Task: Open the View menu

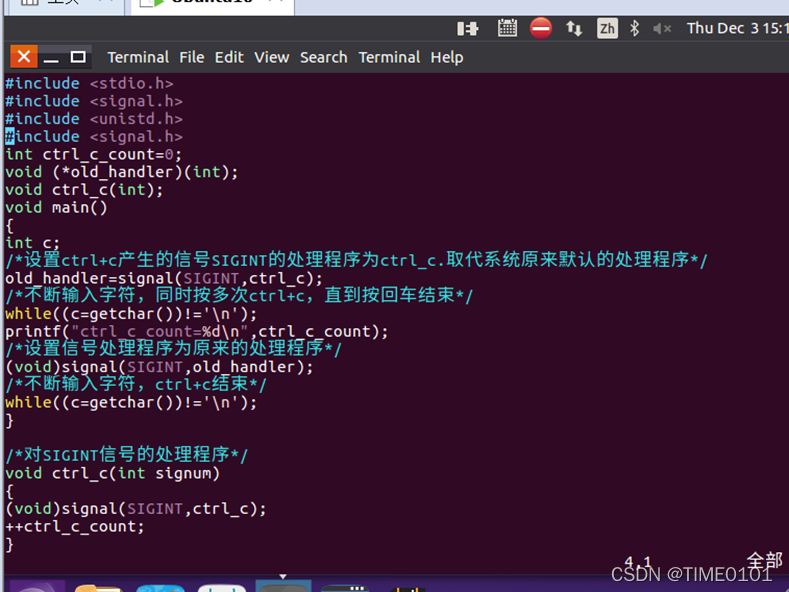Action: (272, 57)
